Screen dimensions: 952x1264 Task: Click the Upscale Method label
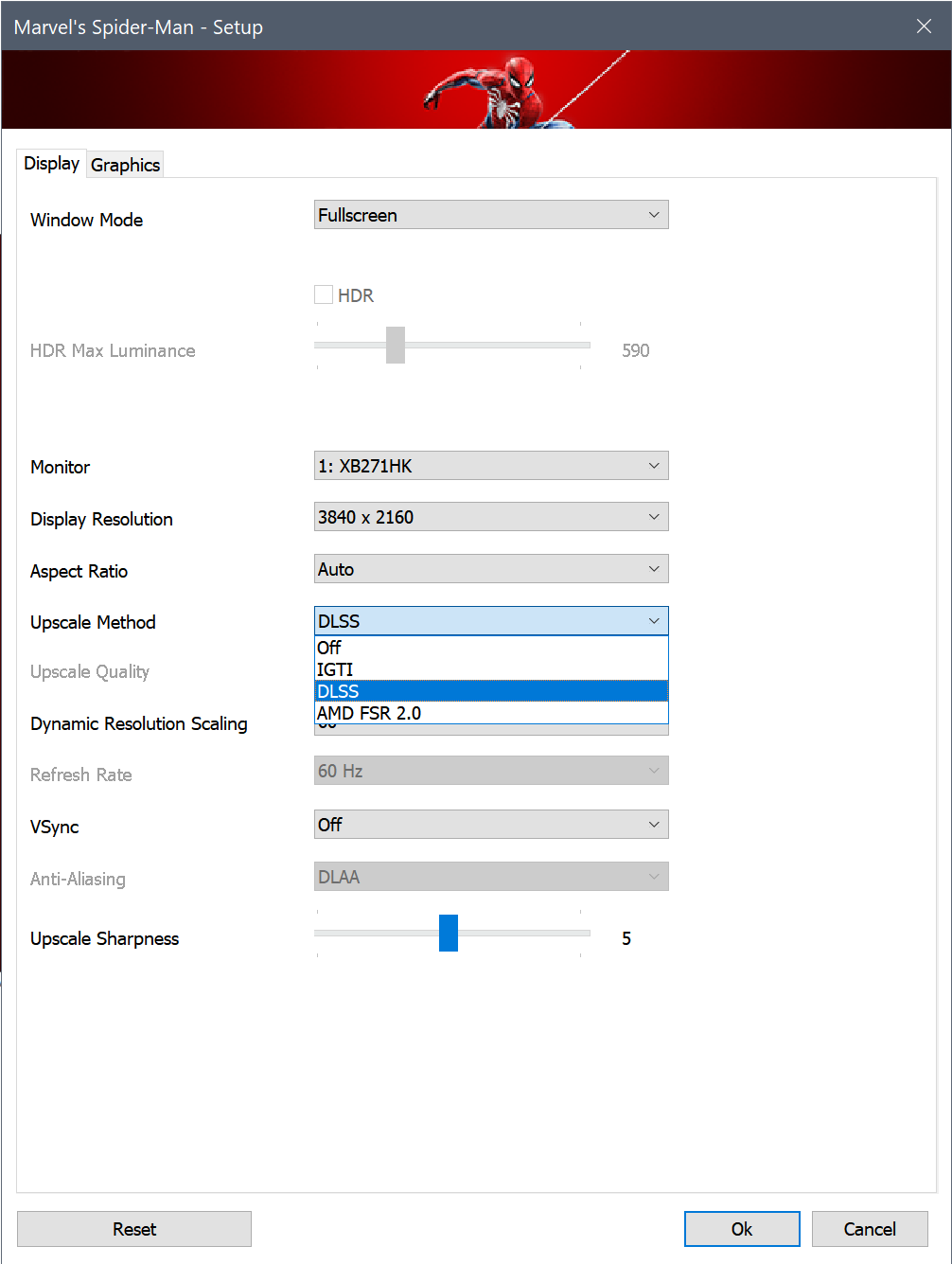[93, 622]
